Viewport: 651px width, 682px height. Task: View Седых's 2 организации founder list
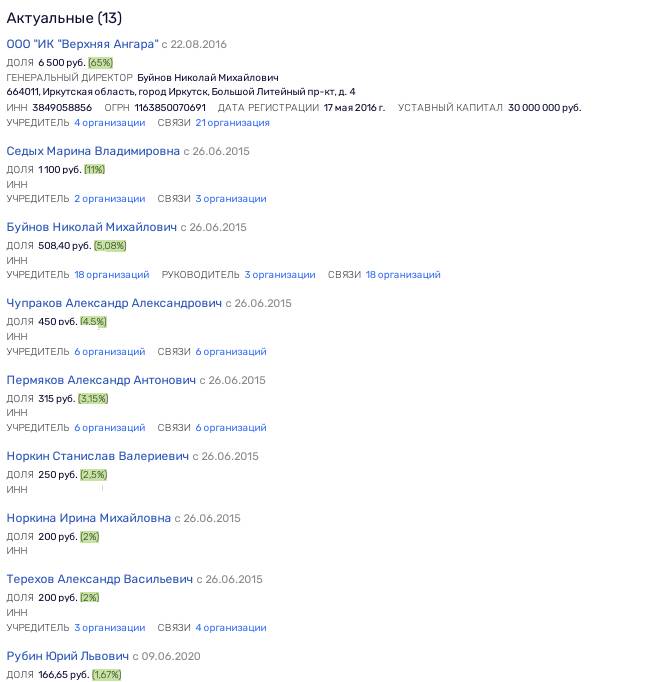(110, 199)
